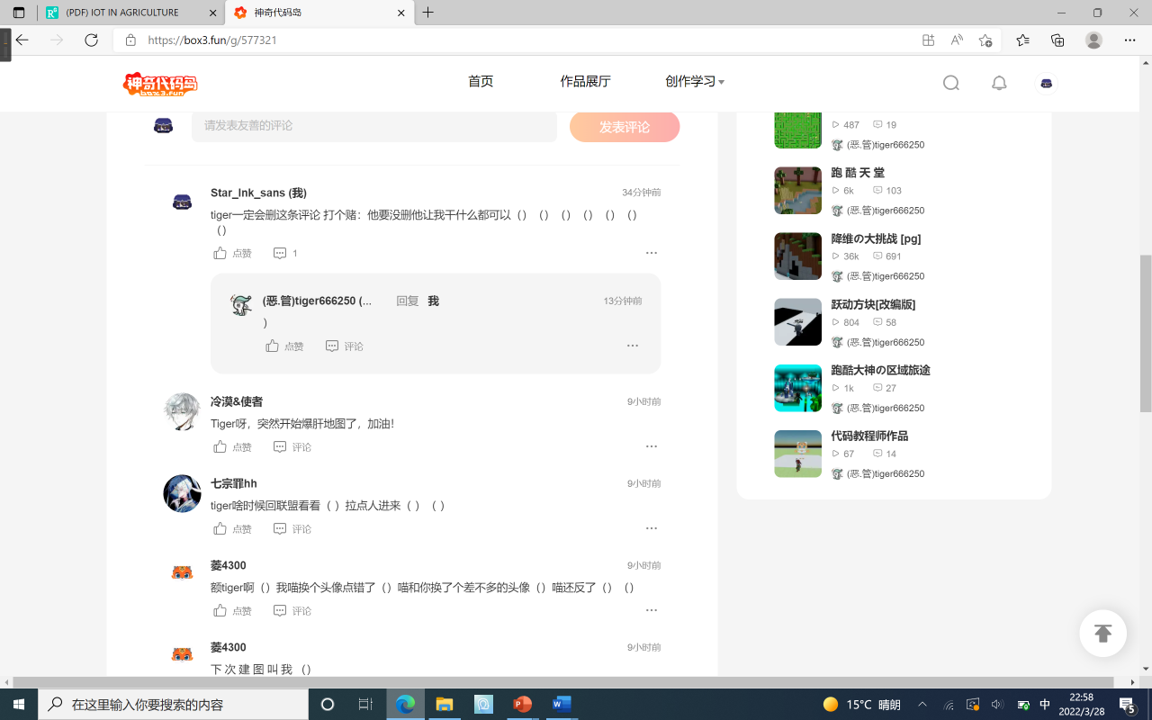Open Word from taskbar
The width and height of the screenshot is (1152, 720).
561,705
